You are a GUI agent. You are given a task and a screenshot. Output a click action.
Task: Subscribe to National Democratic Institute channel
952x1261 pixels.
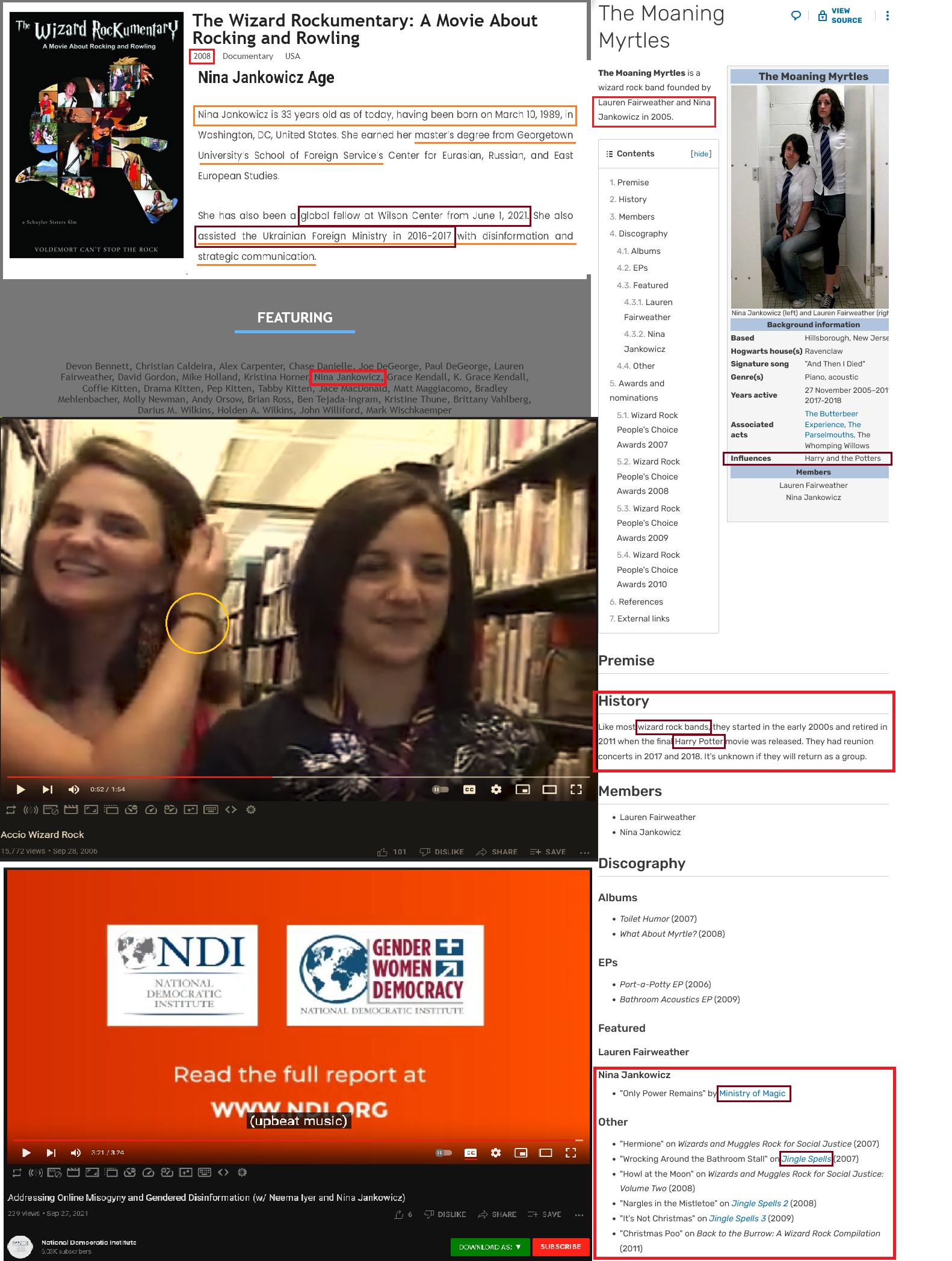click(x=560, y=1247)
